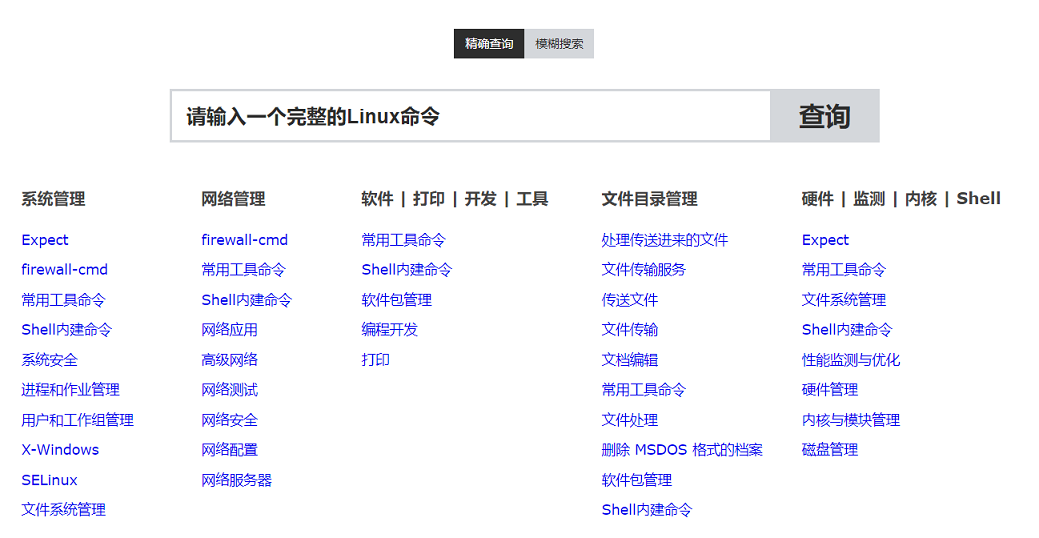Open the 系统安全 link
Viewport: 1039px width, 538px height.
click(49, 360)
